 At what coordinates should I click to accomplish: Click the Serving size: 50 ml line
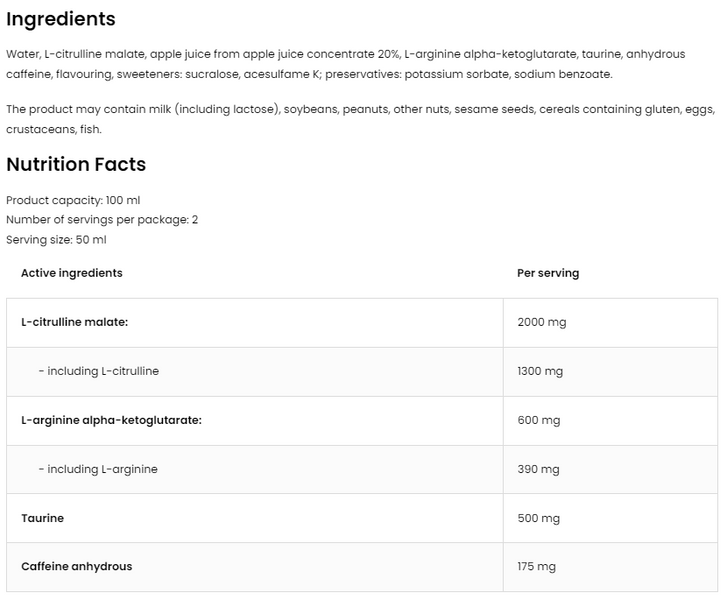click(56, 240)
